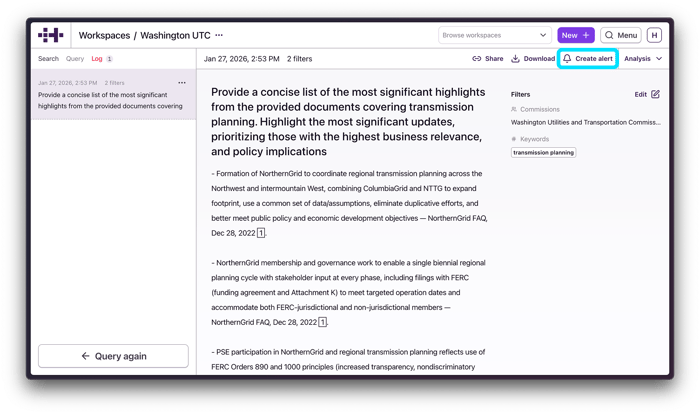Open the ellipsis menu beside Washington UTC
The width and height of the screenshot is (700, 414).
(219, 35)
